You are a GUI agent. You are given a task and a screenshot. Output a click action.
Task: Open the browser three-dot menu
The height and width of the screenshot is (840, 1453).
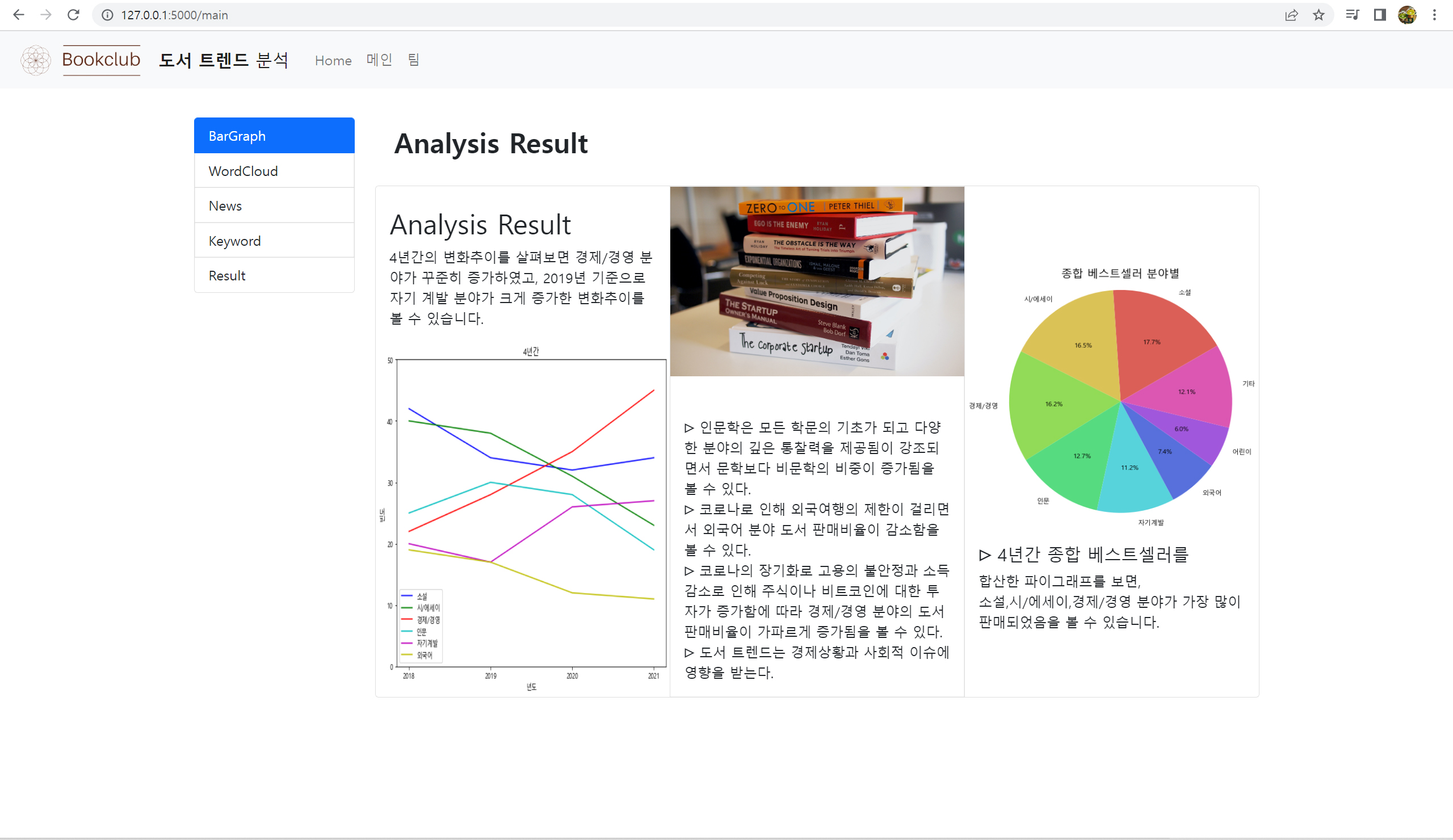[x=1434, y=15]
